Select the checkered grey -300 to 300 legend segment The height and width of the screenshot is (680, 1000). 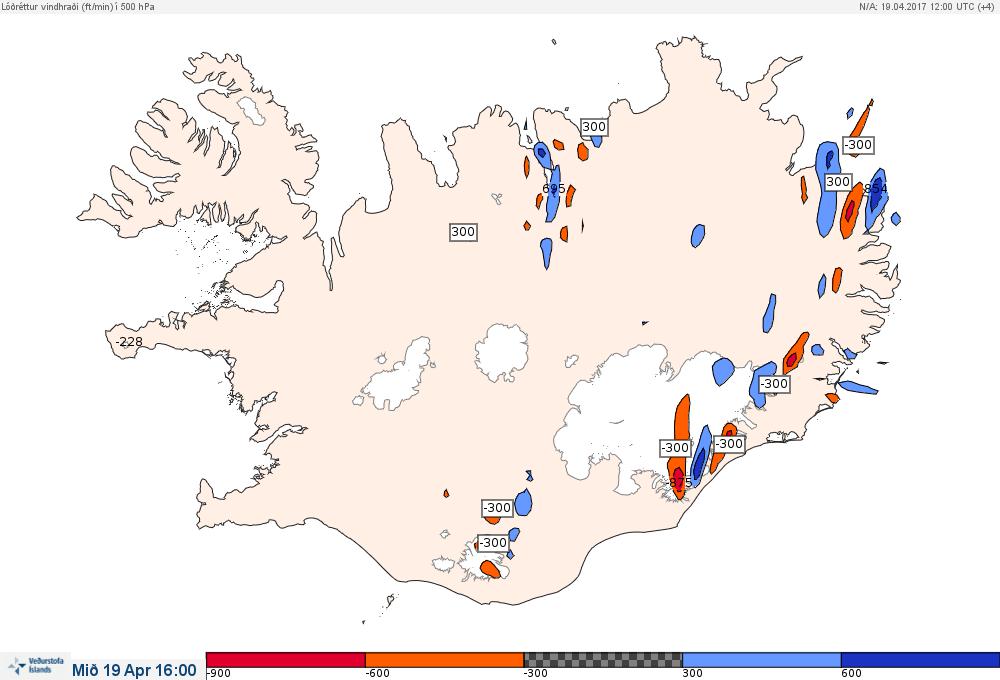coord(603,660)
